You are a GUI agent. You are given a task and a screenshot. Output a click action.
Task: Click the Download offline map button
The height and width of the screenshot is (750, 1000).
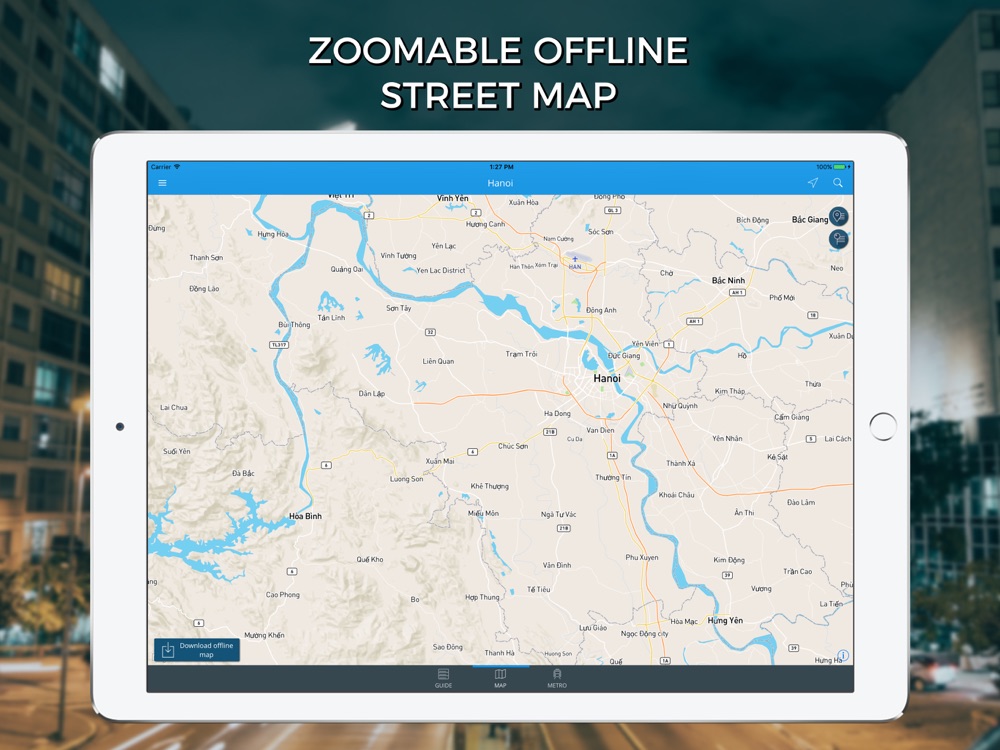point(197,650)
